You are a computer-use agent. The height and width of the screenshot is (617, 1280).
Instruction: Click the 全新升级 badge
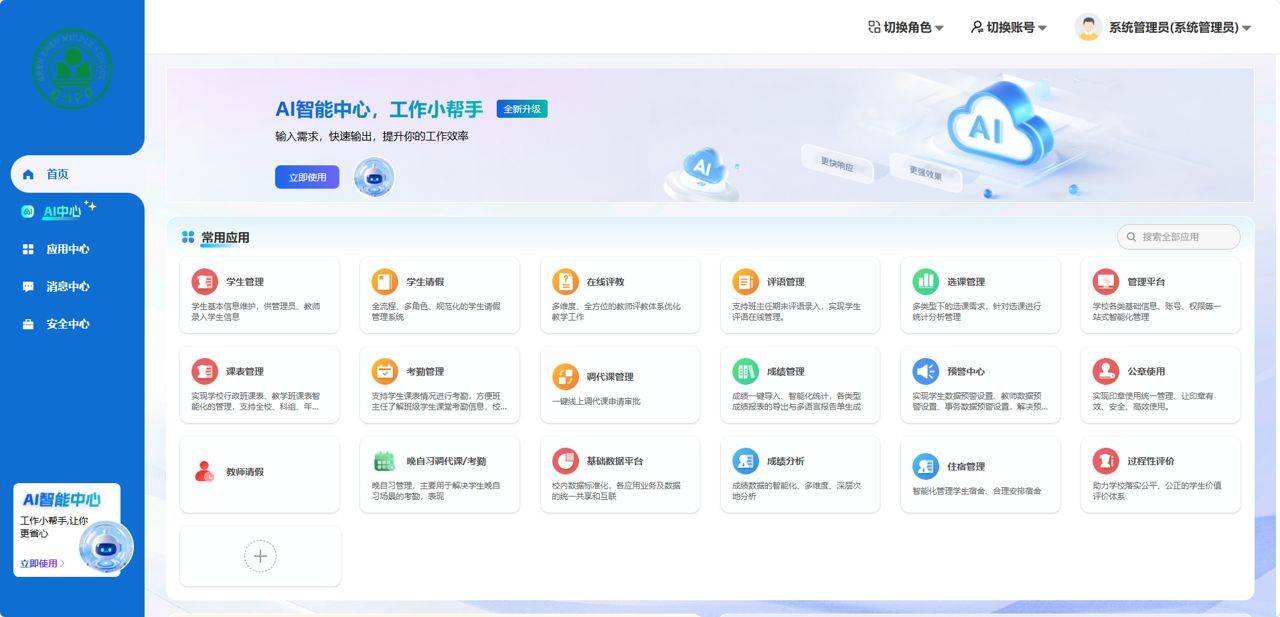pyautogui.click(x=522, y=109)
